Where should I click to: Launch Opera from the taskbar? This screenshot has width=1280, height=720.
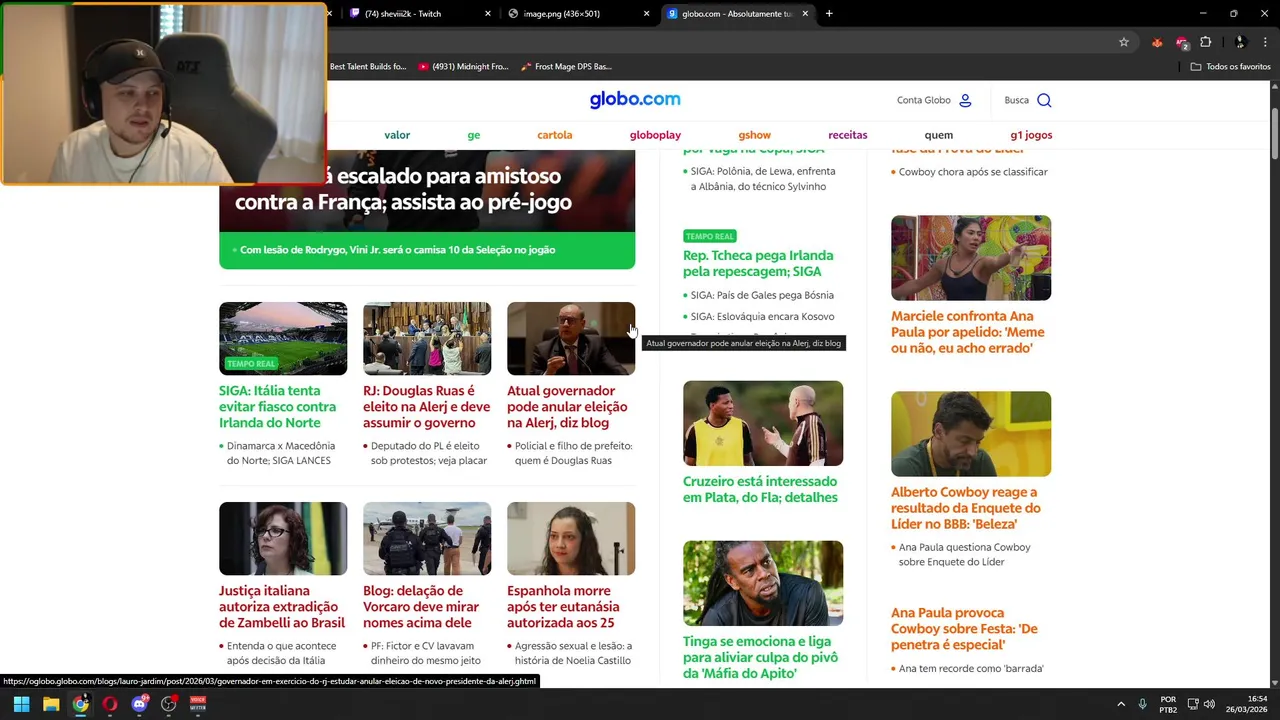click(110, 704)
